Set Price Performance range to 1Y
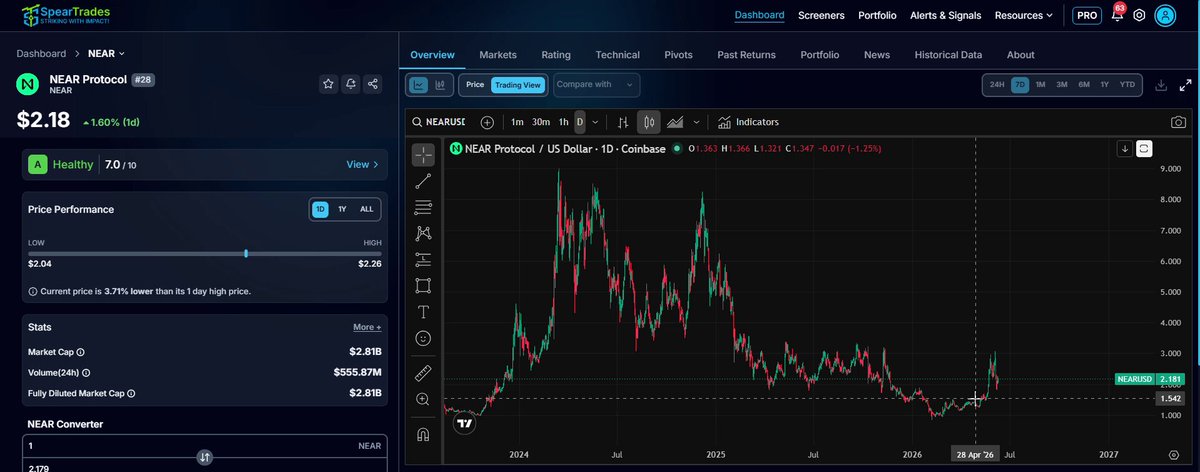The height and width of the screenshot is (472, 1200). [x=342, y=209]
